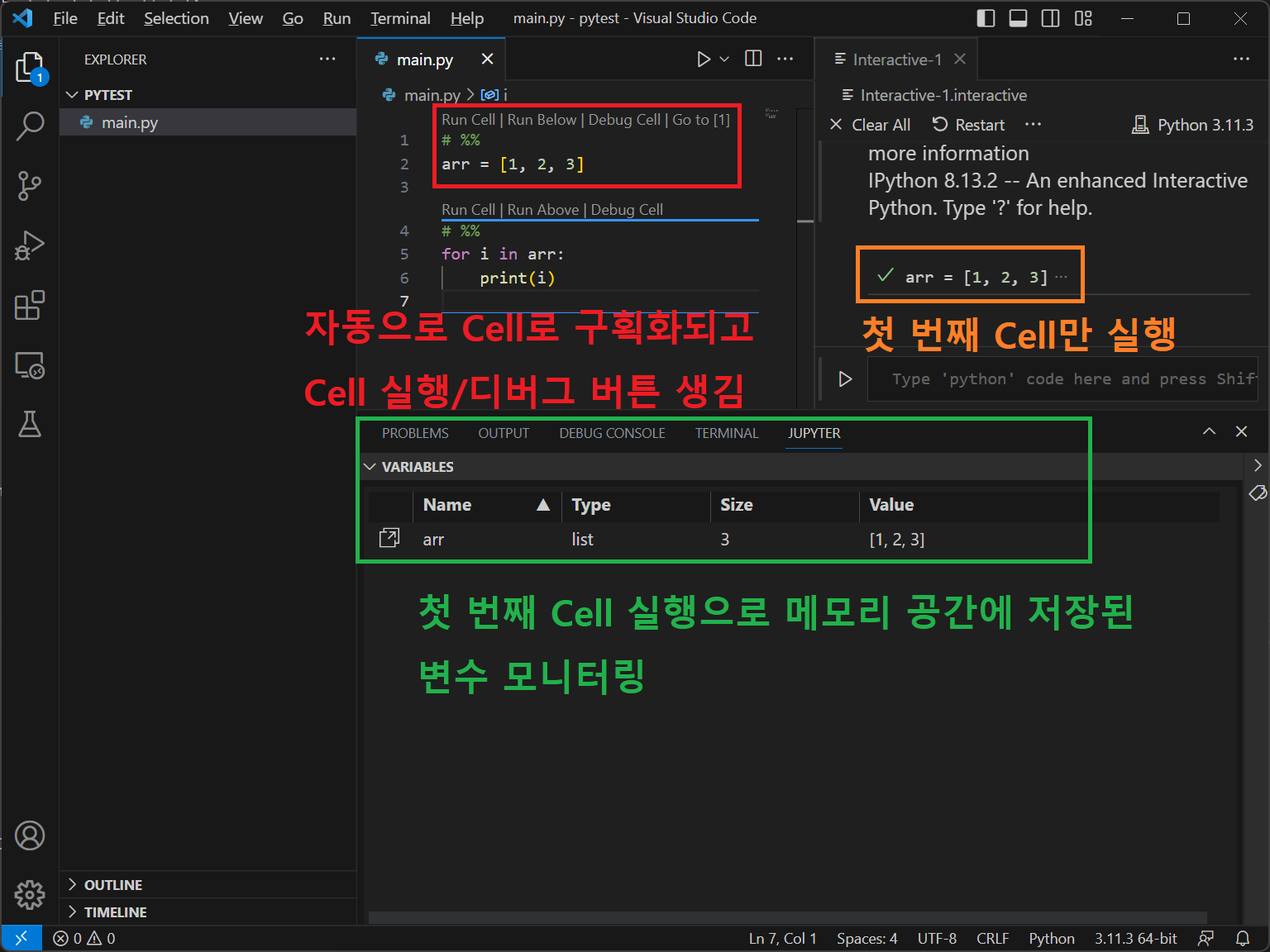The image size is (1270, 952).
Task: Expand the OUTLINE section
Action: [113, 885]
